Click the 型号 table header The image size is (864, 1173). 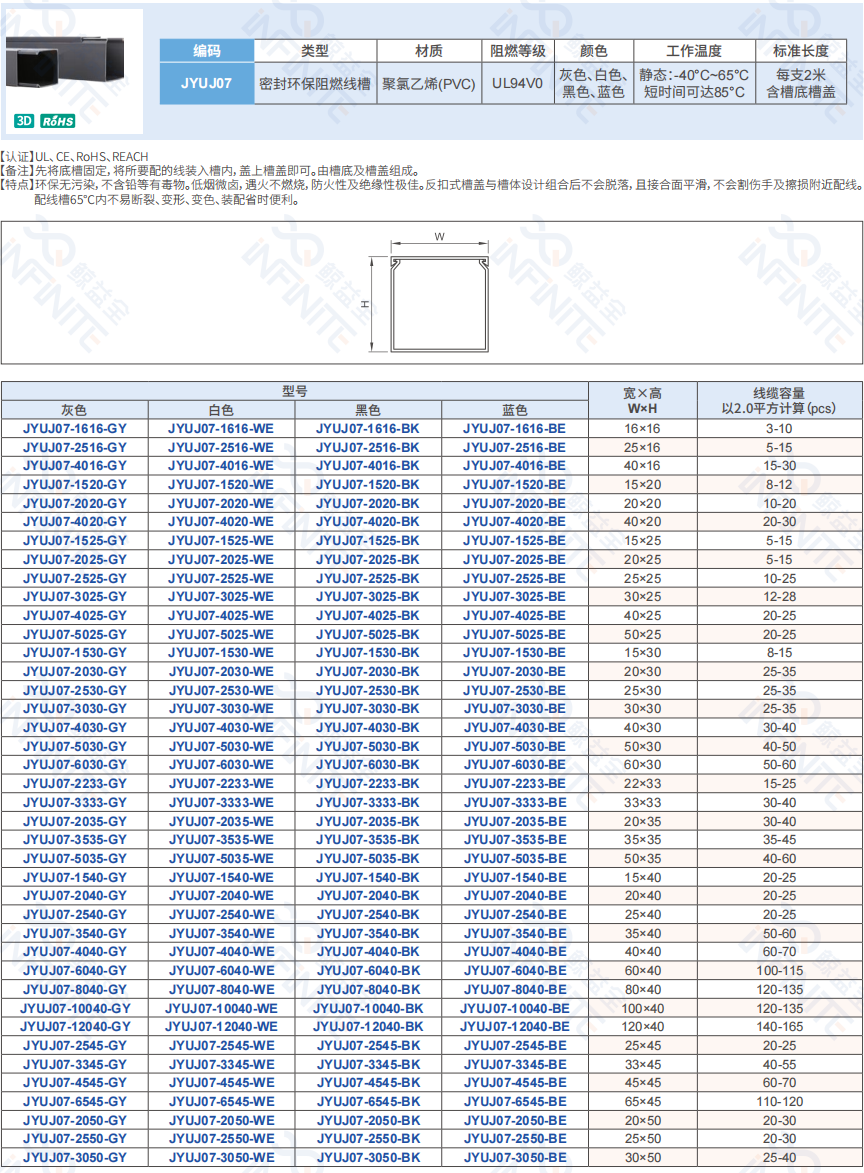tap(294, 391)
